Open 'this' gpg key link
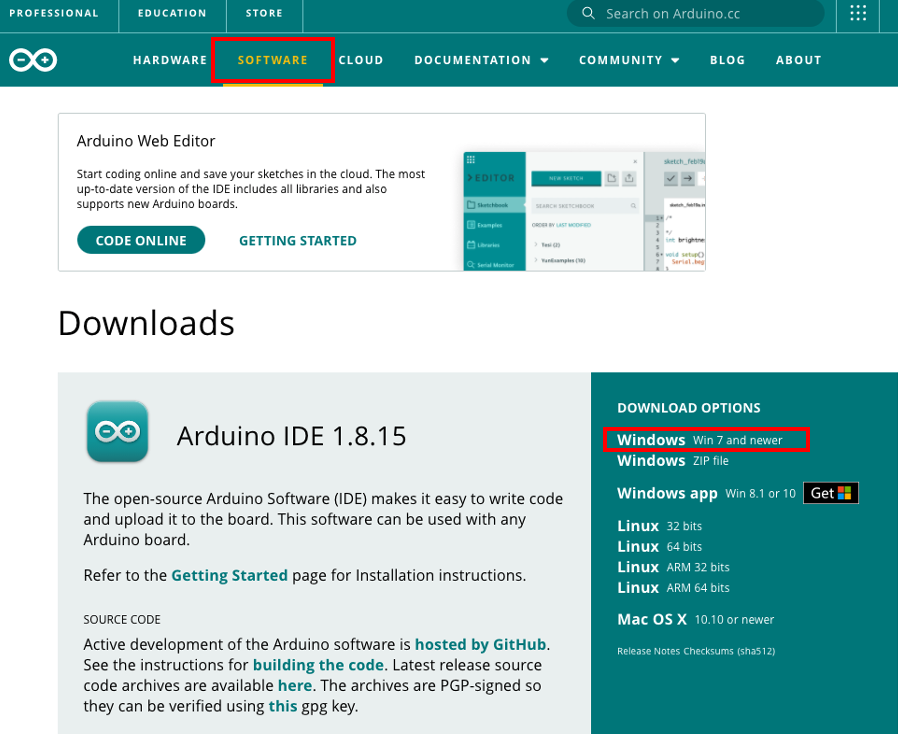898x734 pixels. (x=282, y=706)
